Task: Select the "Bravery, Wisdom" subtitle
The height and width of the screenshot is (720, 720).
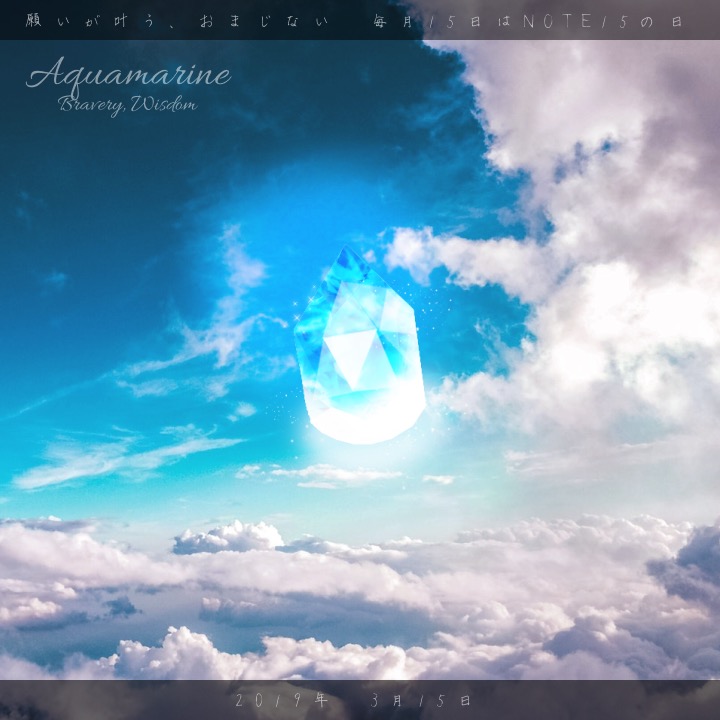Action: coord(127,106)
